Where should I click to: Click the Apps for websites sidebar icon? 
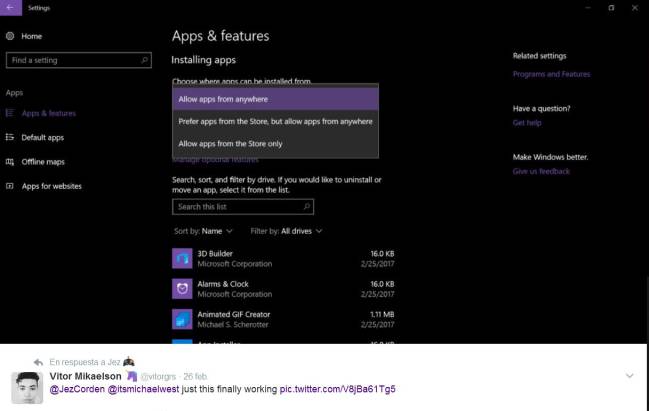(10, 186)
